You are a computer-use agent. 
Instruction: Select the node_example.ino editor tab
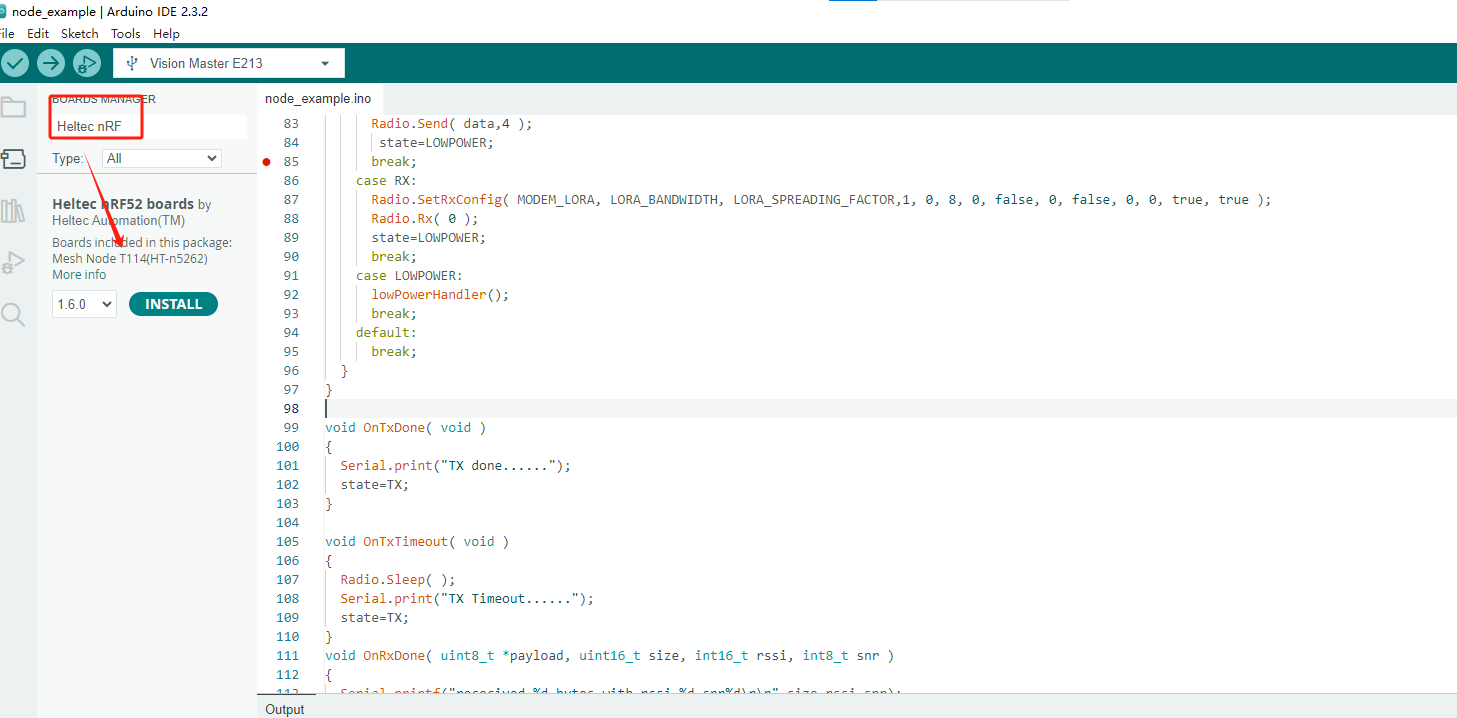318,99
